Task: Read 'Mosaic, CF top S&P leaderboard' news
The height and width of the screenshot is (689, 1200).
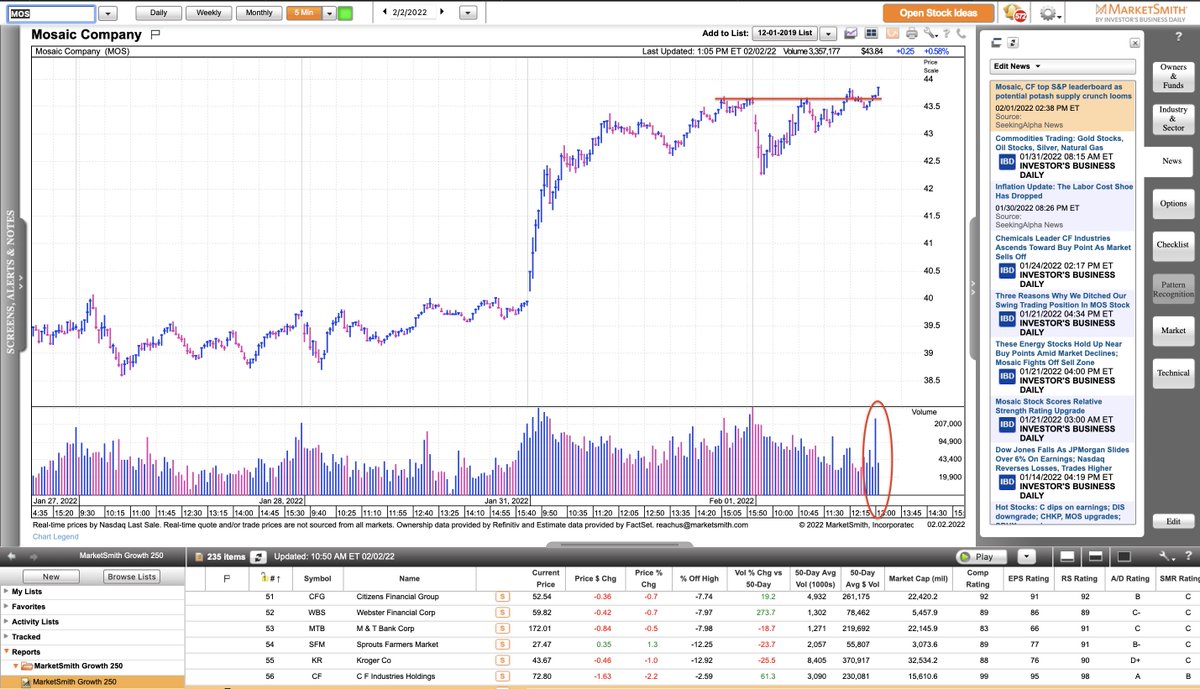Action: [1064, 90]
